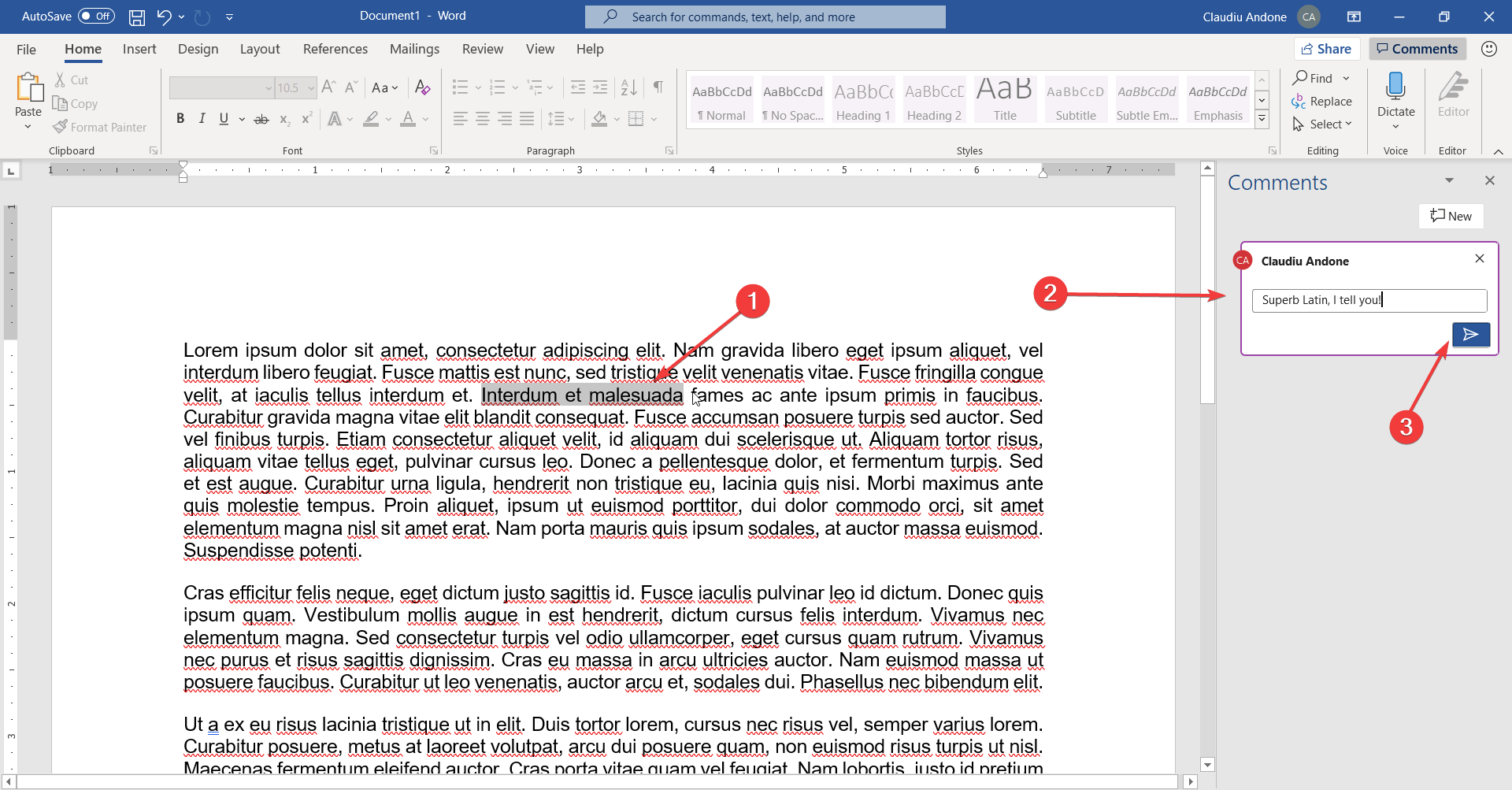Expand the Styles gallery More arrow
This screenshot has height=790, width=1512.
coord(1262,120)
